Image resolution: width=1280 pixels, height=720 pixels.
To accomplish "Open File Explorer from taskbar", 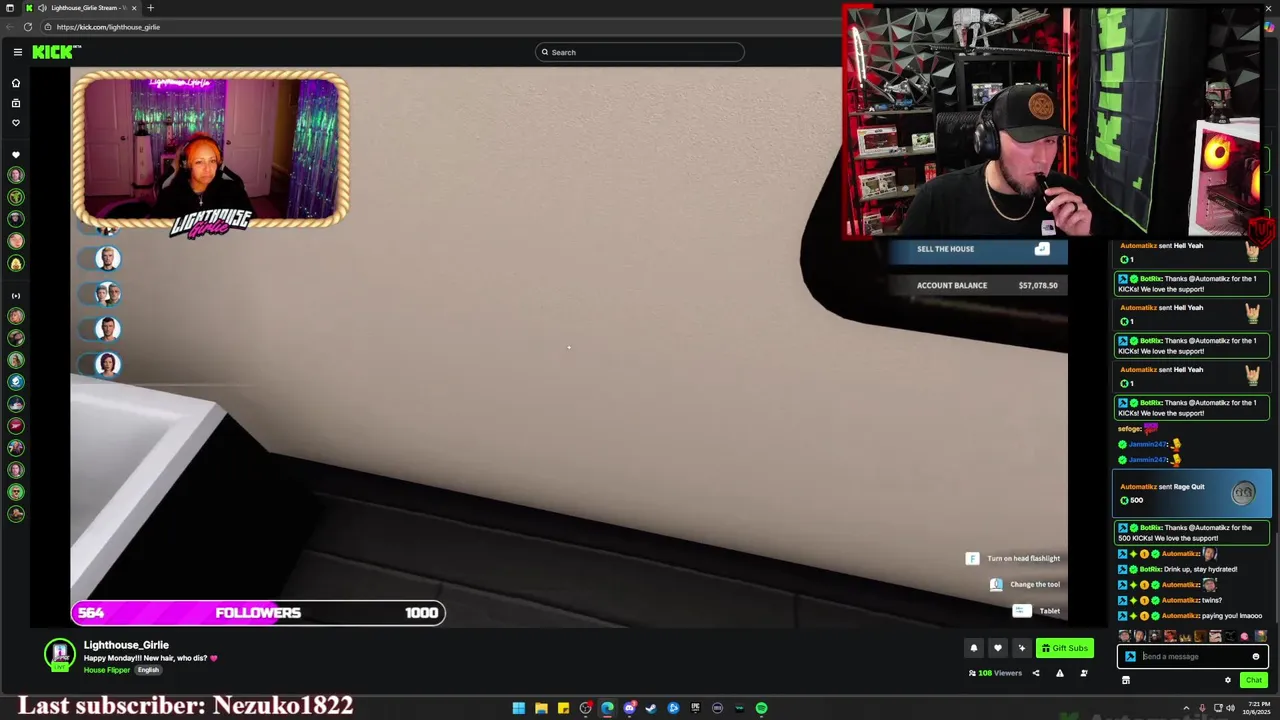I will point(541,708).
